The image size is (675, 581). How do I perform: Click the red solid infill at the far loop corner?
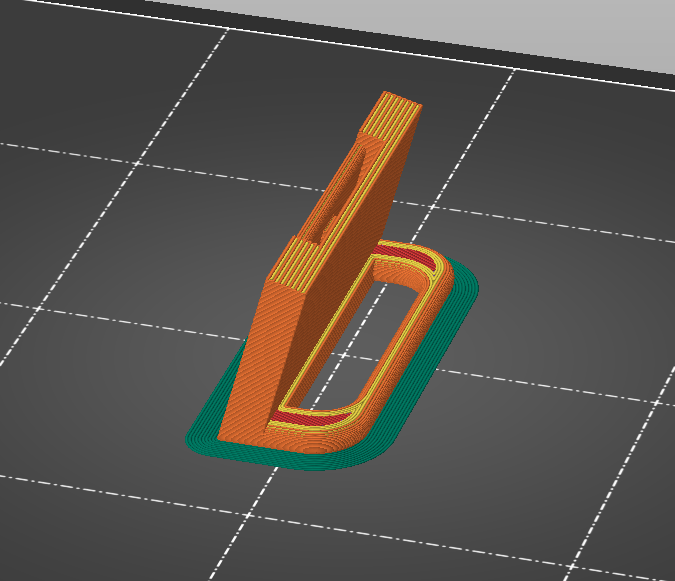(407, 255)
